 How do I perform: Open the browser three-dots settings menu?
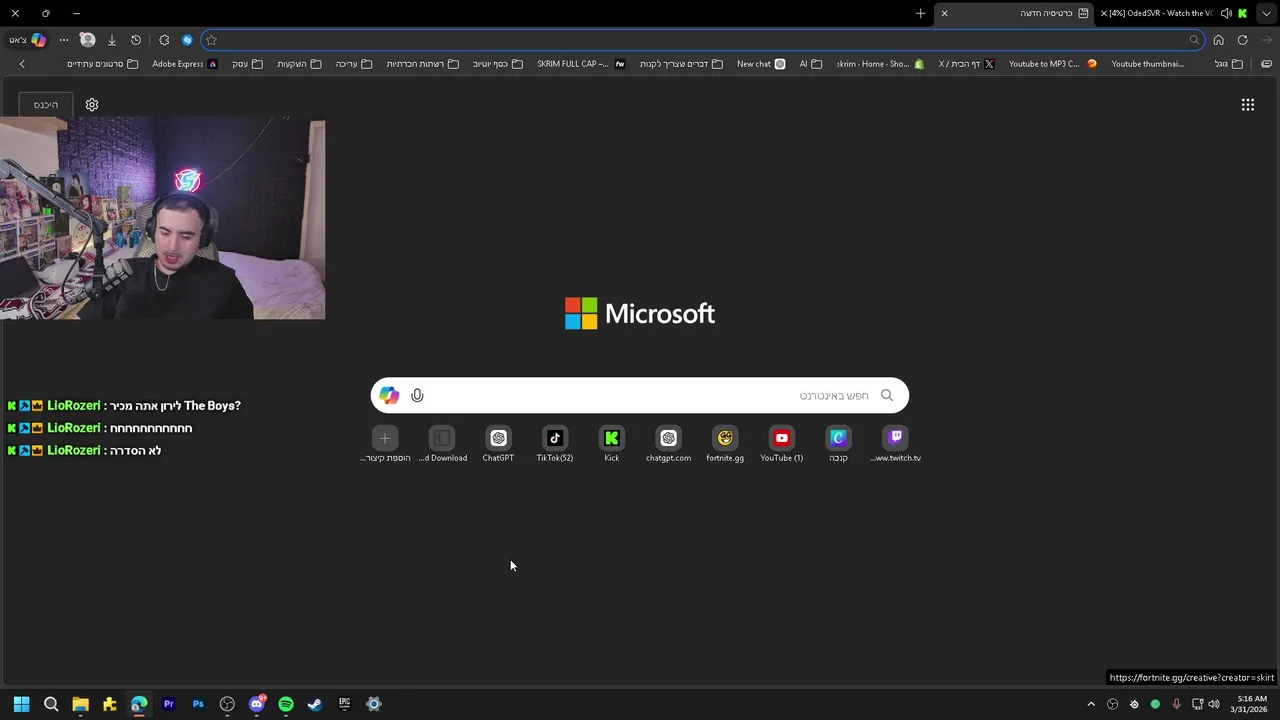(x=64, y=40)
